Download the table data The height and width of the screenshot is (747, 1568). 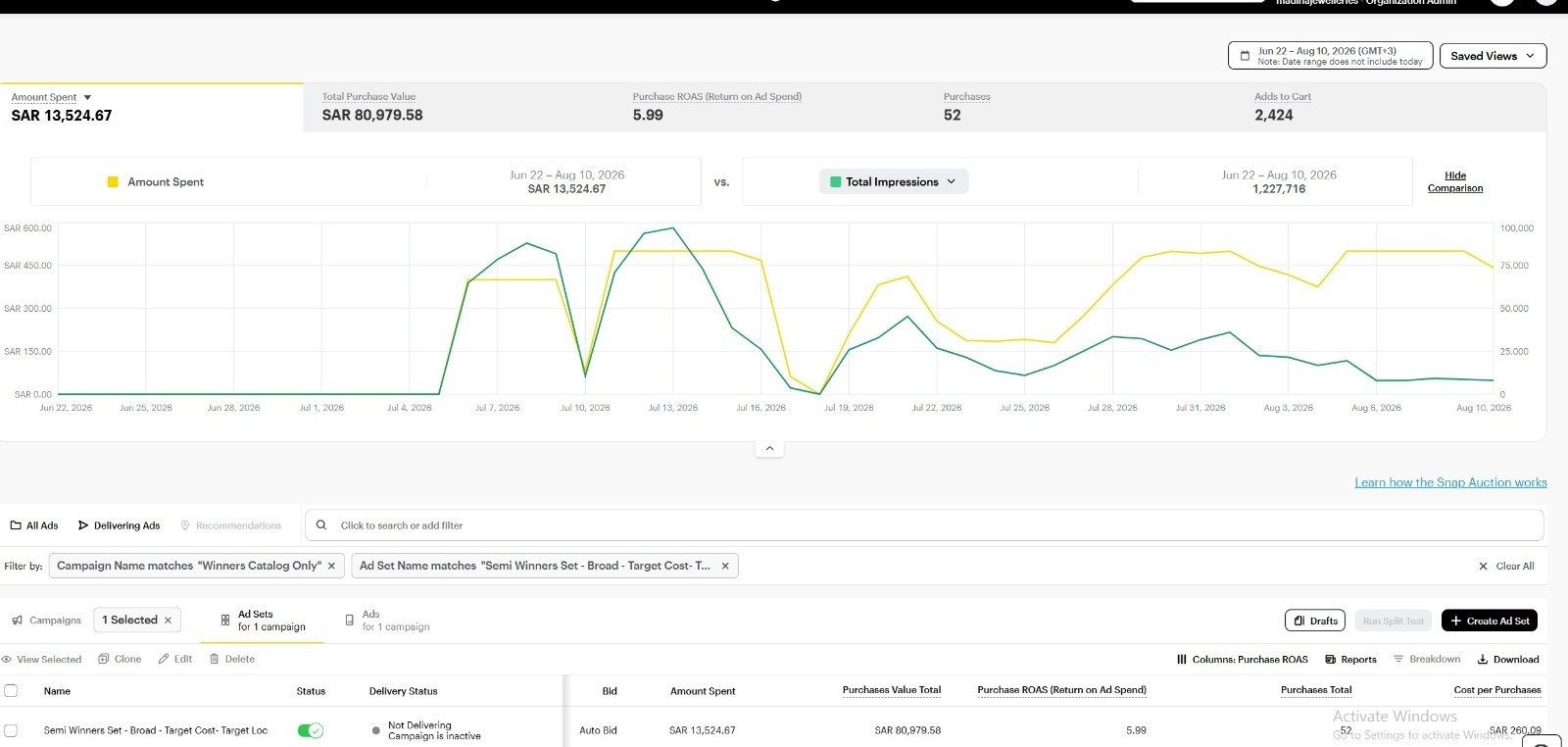[1508, 660]
